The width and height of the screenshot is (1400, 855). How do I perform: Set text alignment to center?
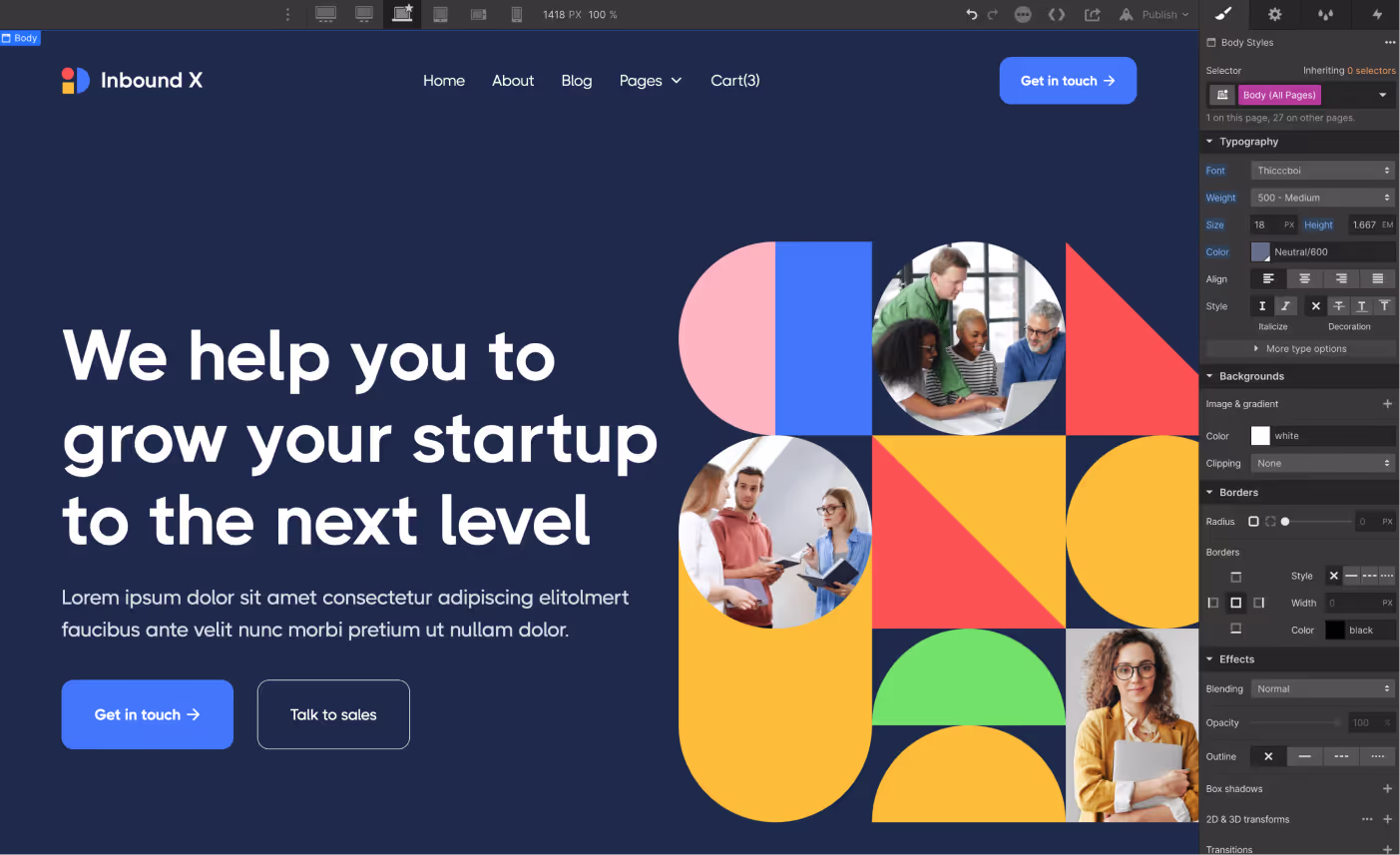pos(1304,279)
